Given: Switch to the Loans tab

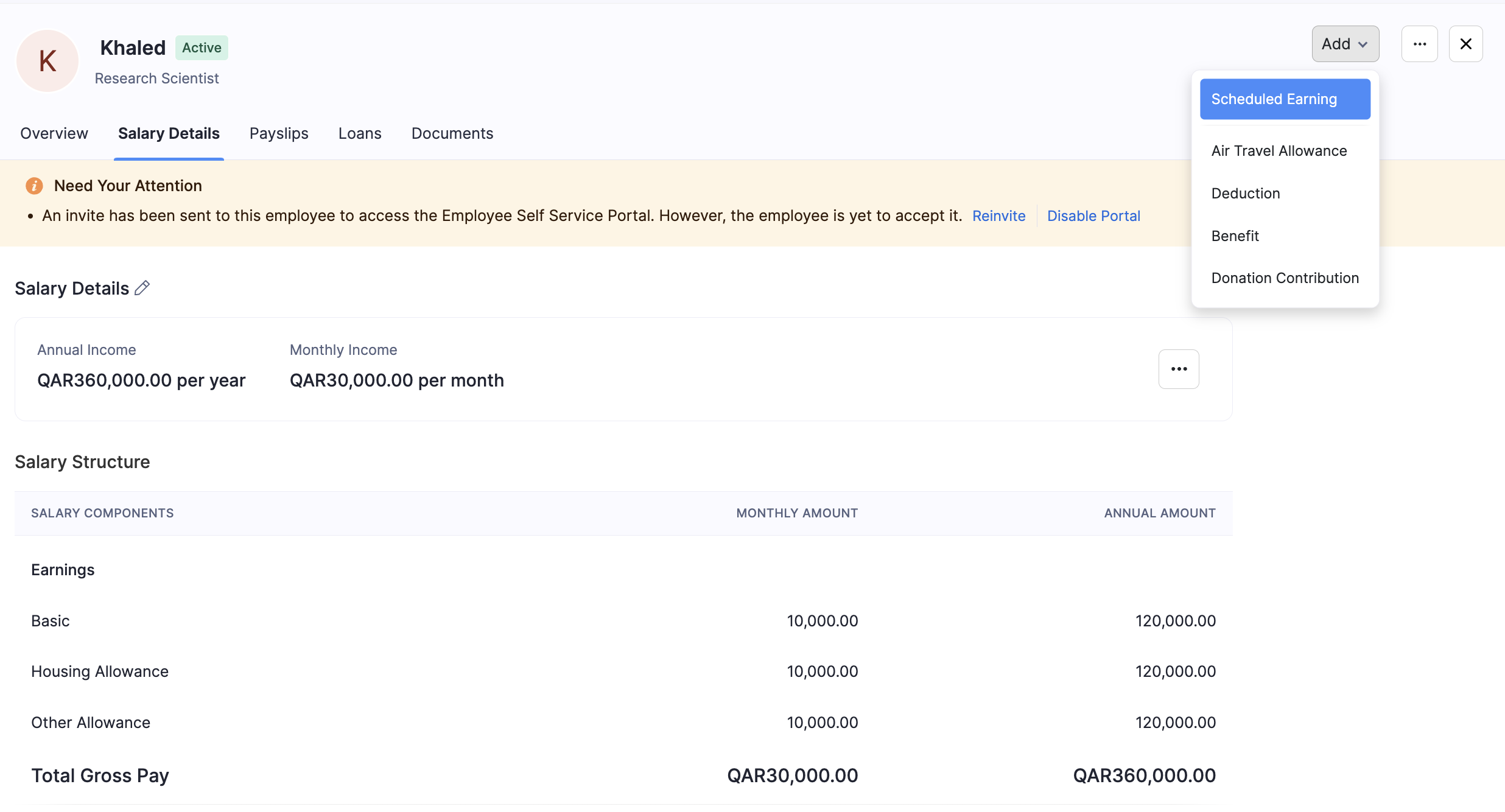Looking at the screenshot, I should (359, 133).
